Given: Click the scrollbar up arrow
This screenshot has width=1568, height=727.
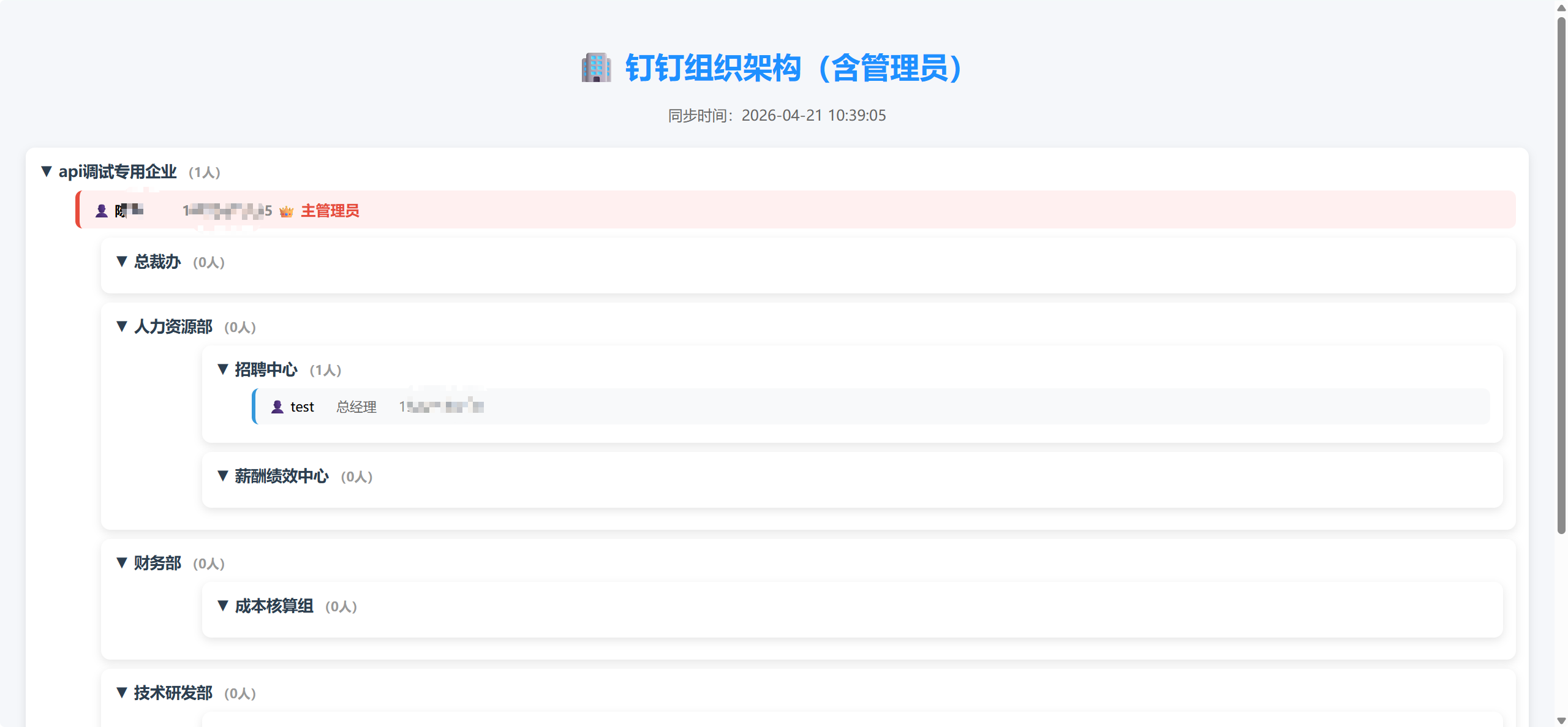Looking at the screenshot, I should click(1561, 7).
